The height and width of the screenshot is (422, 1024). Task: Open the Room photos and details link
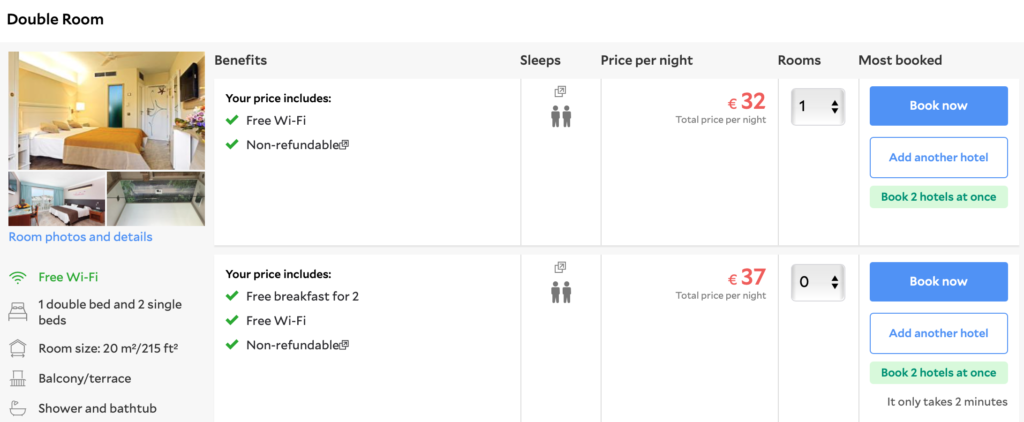[x=81, y=237]
